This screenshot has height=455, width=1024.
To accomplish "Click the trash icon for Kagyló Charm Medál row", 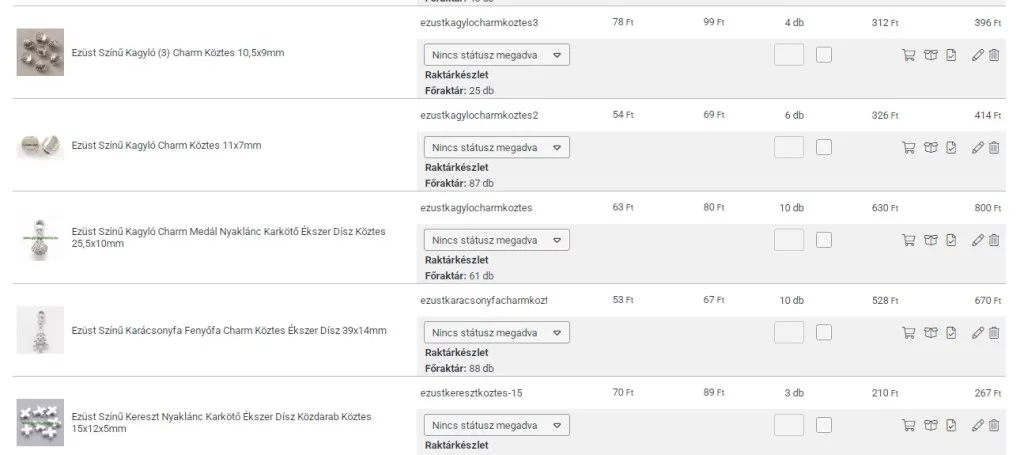I will [x=994, y=240].
